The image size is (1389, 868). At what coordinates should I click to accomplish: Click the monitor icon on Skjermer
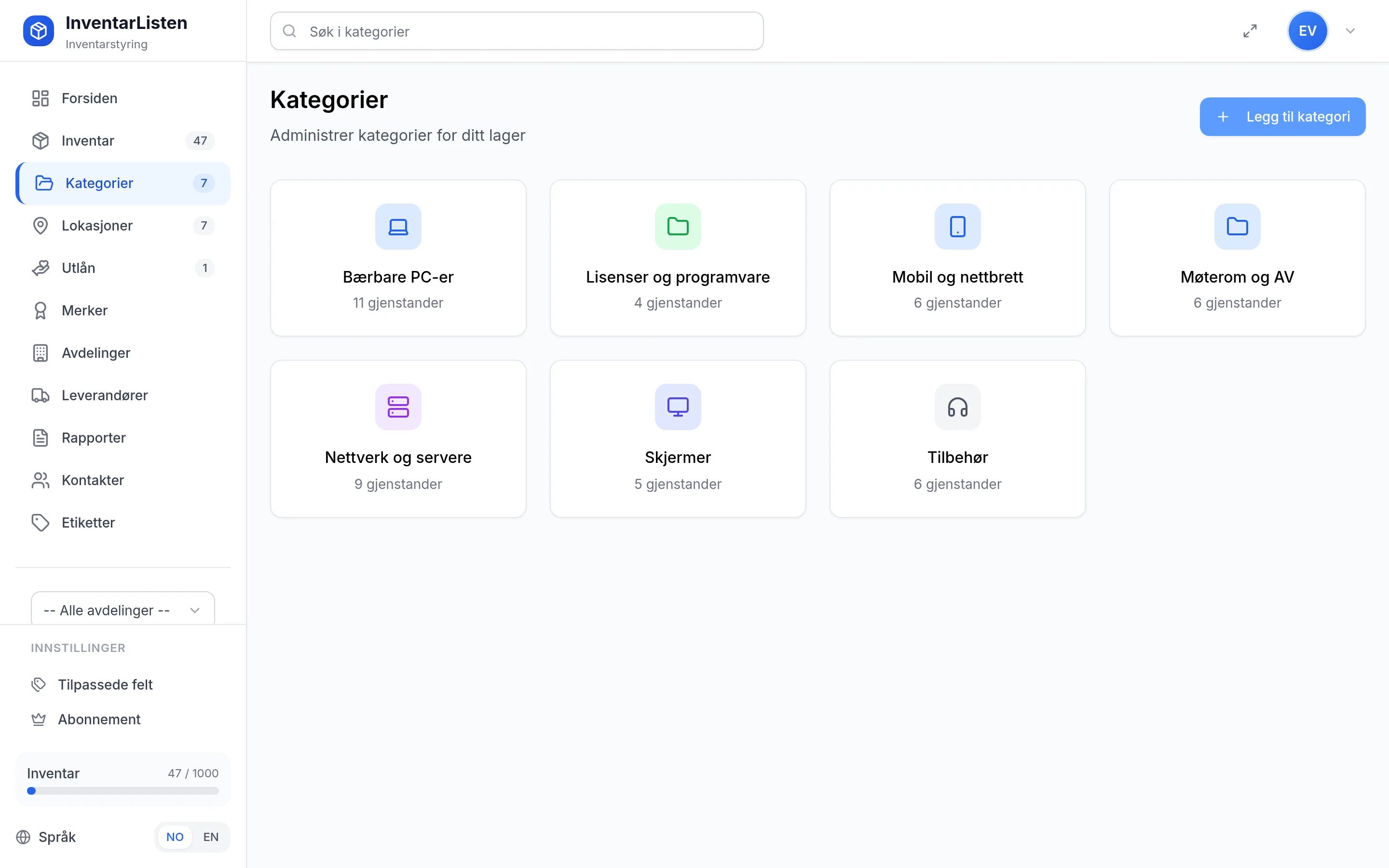[678, 407]
